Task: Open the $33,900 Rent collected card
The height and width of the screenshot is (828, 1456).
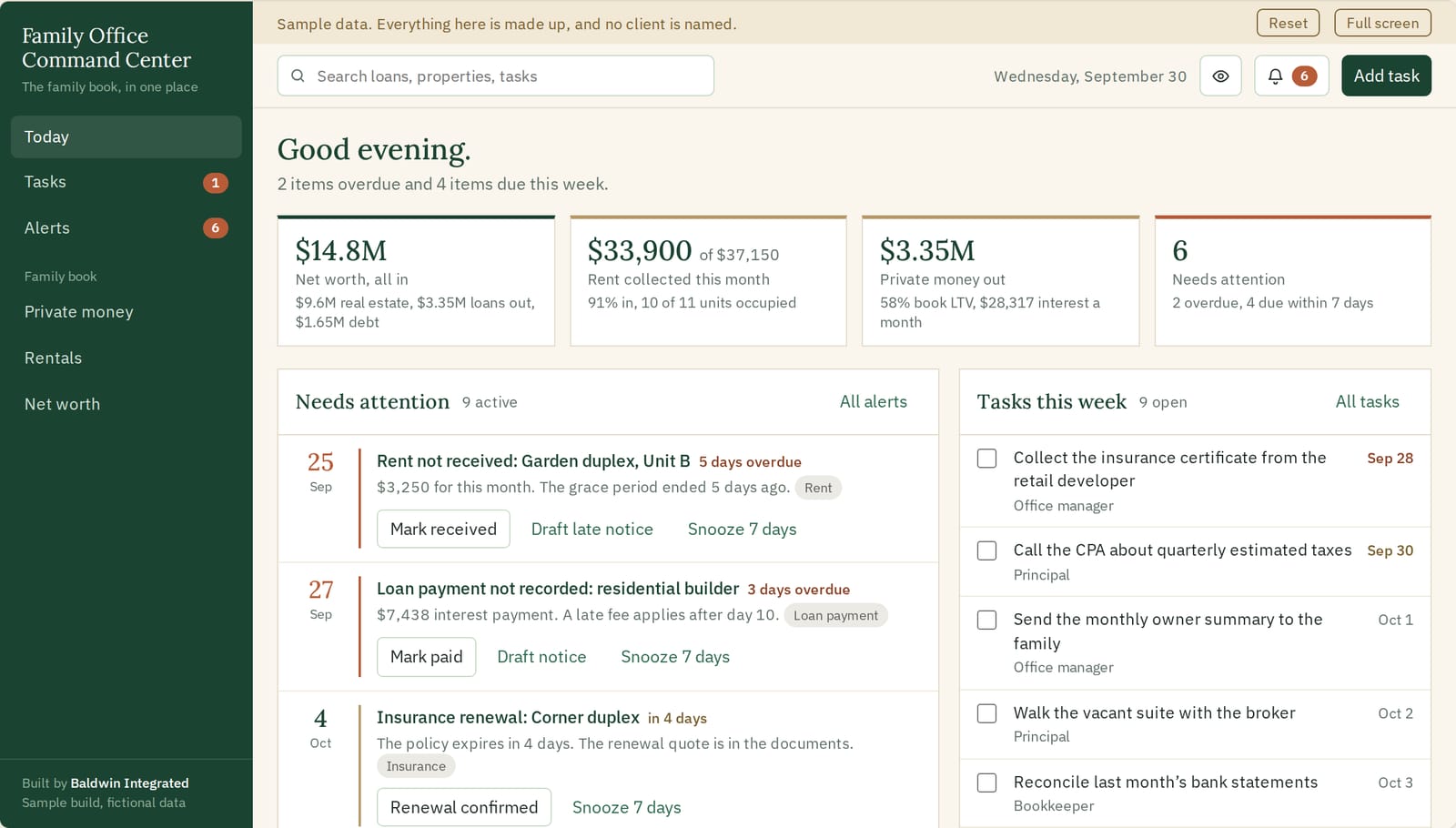Action: click(708, 281)
